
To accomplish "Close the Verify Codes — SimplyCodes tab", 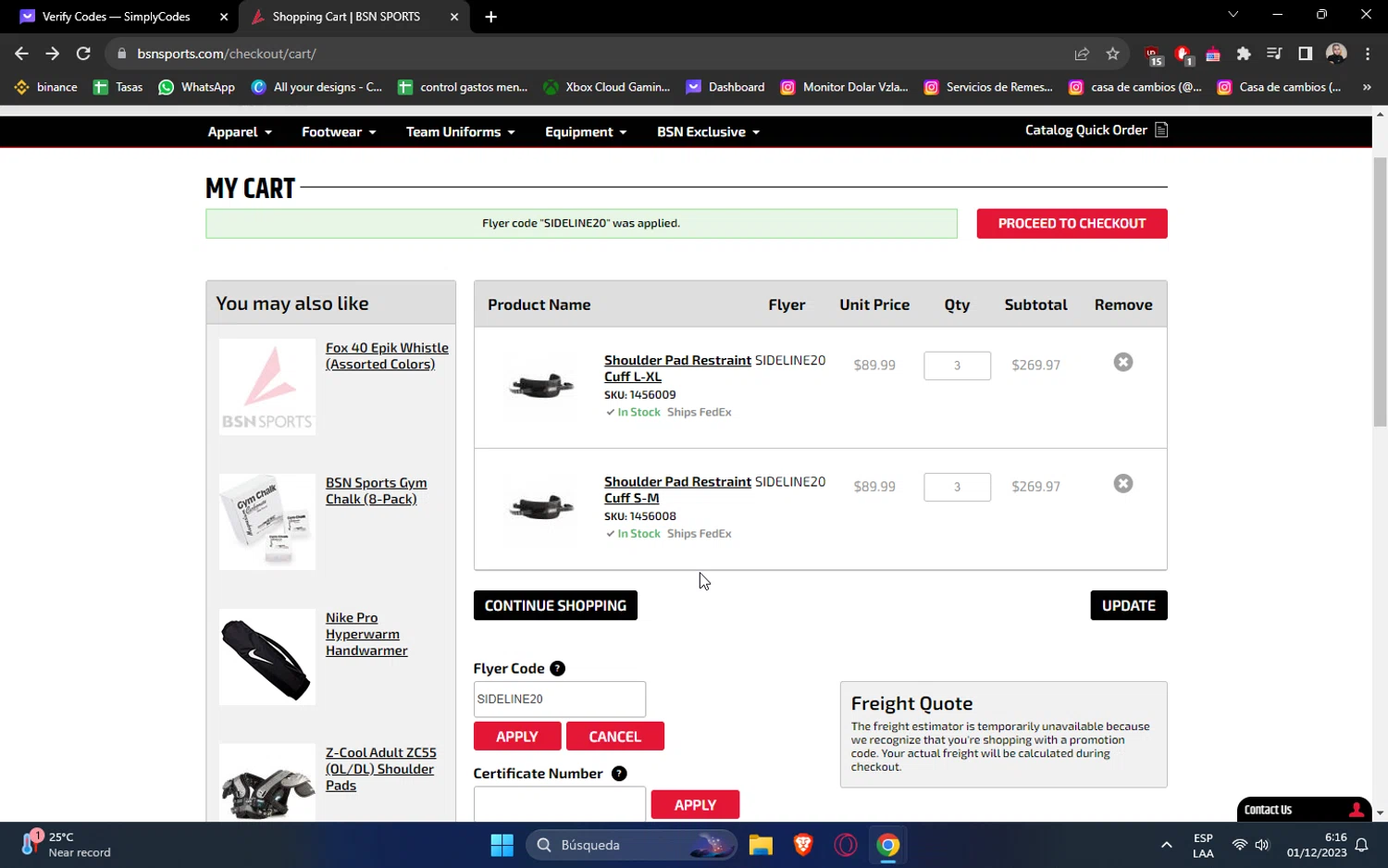I will click(223, 17).
